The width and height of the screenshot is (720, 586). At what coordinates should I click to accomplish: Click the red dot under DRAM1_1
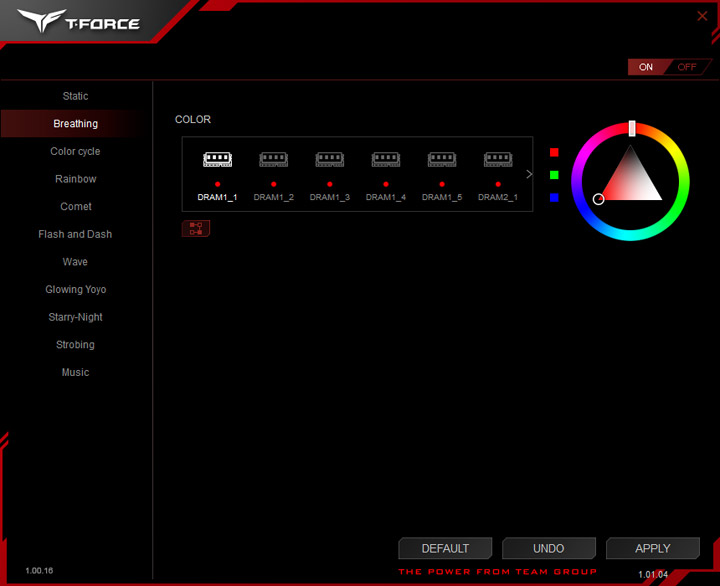click(218, 184)
